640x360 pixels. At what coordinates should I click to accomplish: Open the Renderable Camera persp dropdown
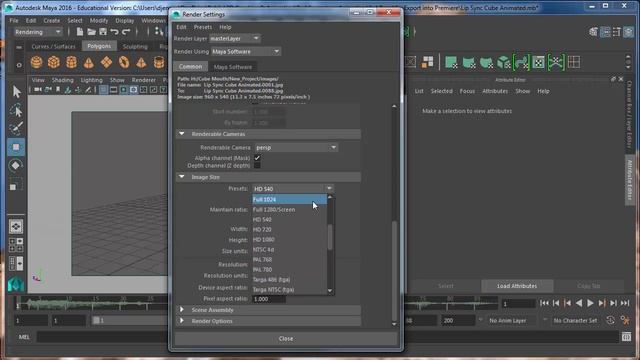[x=296, y=147]
